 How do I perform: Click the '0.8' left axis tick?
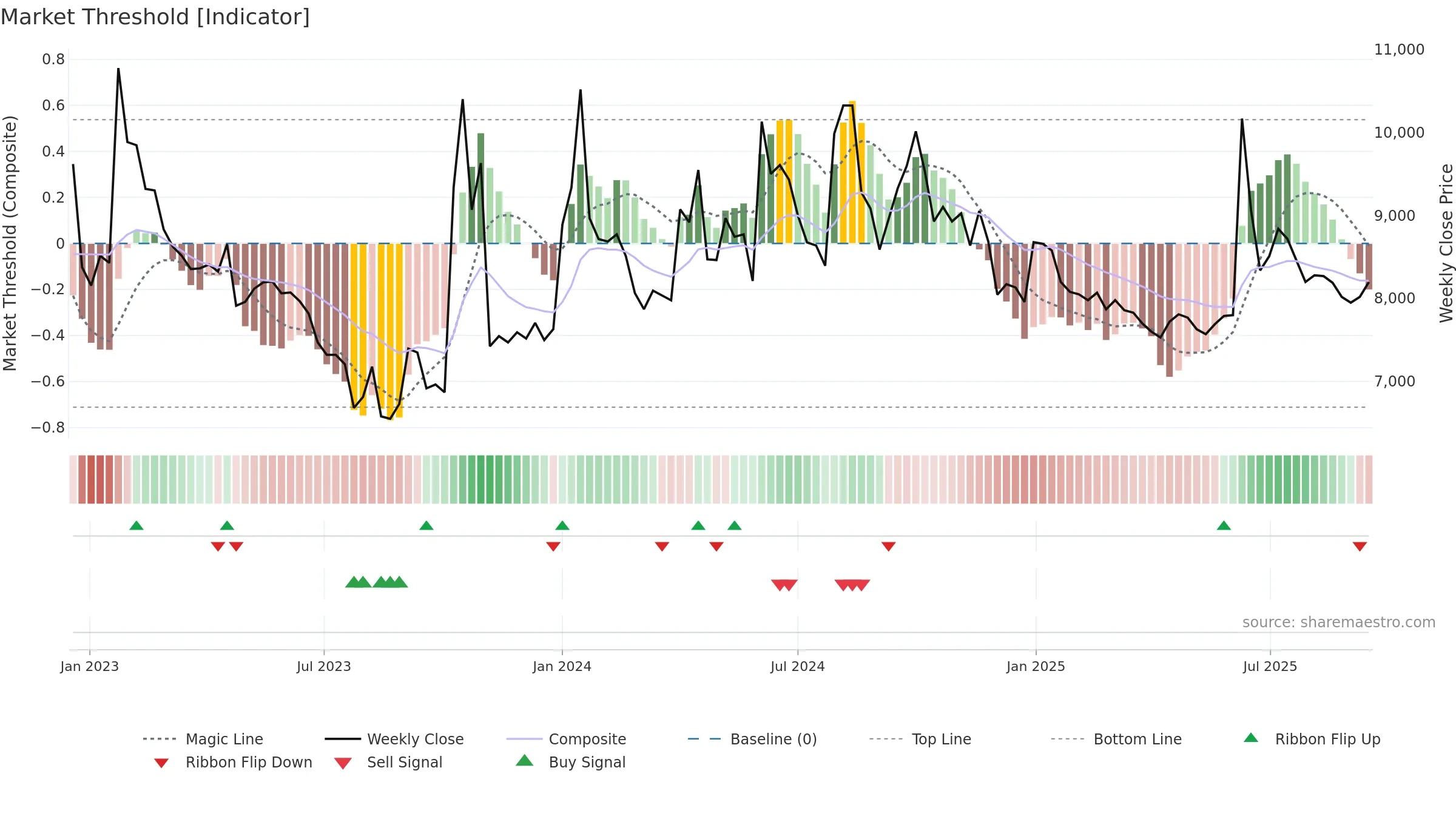[x=53, y=59]
